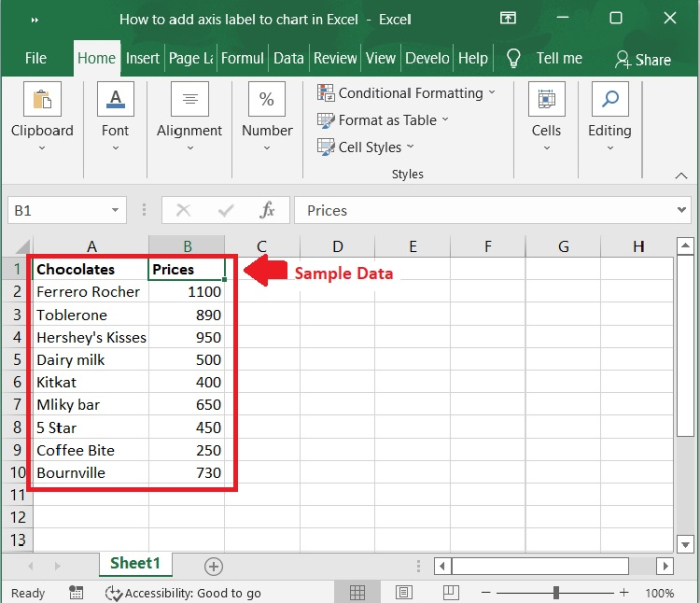Select the Ferrero Rocher cell

tap(91, 291)
